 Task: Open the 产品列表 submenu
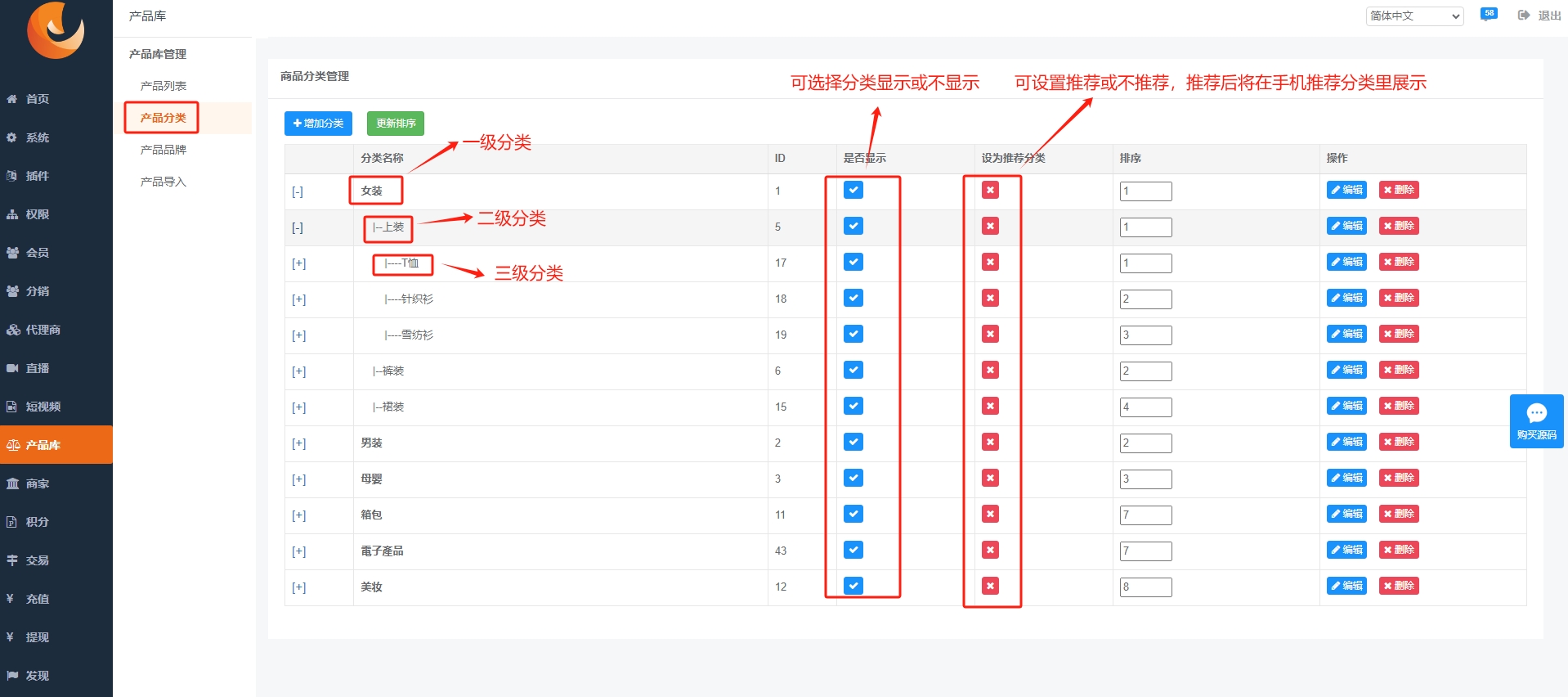[x=163, y=86]
